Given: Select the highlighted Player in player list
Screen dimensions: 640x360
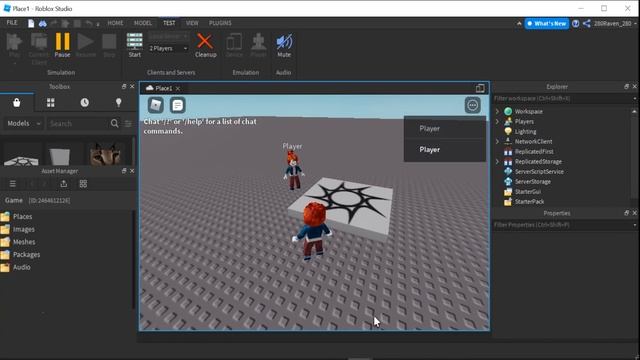Looking at the screenshot, I should 445,150.
